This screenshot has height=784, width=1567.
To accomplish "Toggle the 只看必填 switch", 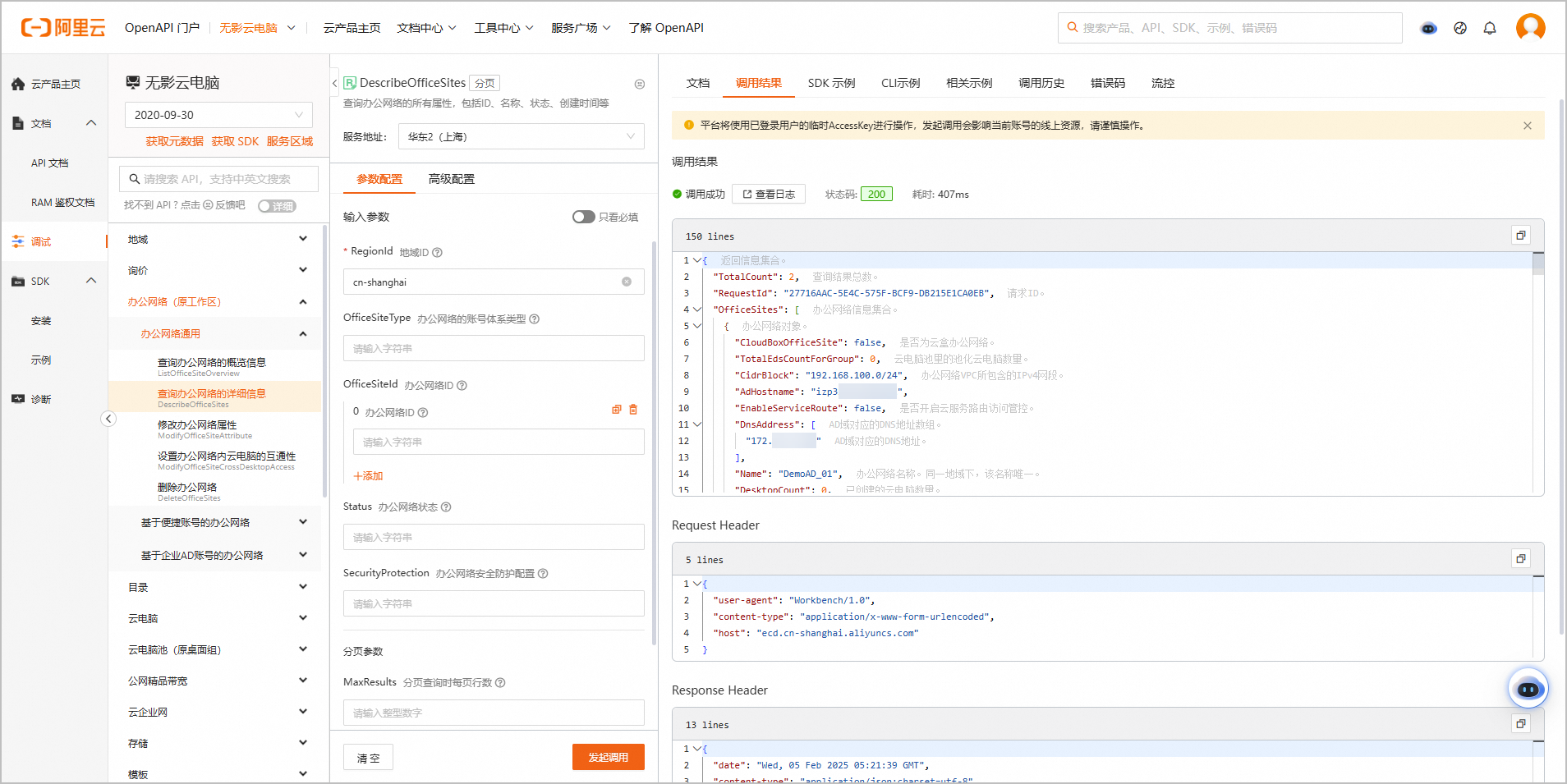I will (x=584, y=217).
